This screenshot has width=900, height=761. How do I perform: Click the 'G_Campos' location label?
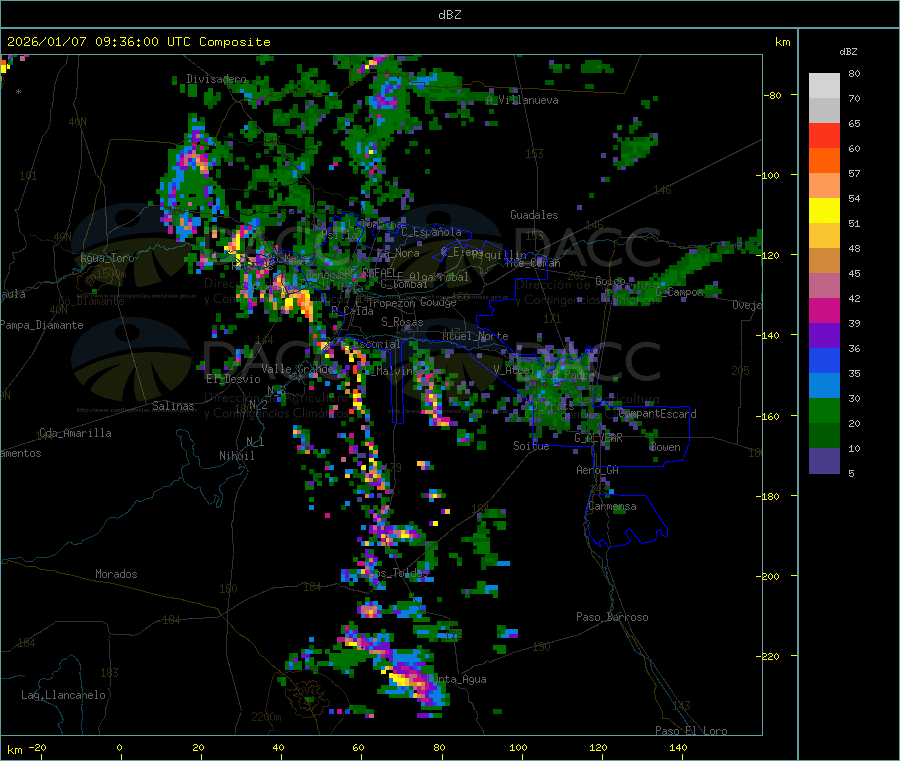click(679, 292)
